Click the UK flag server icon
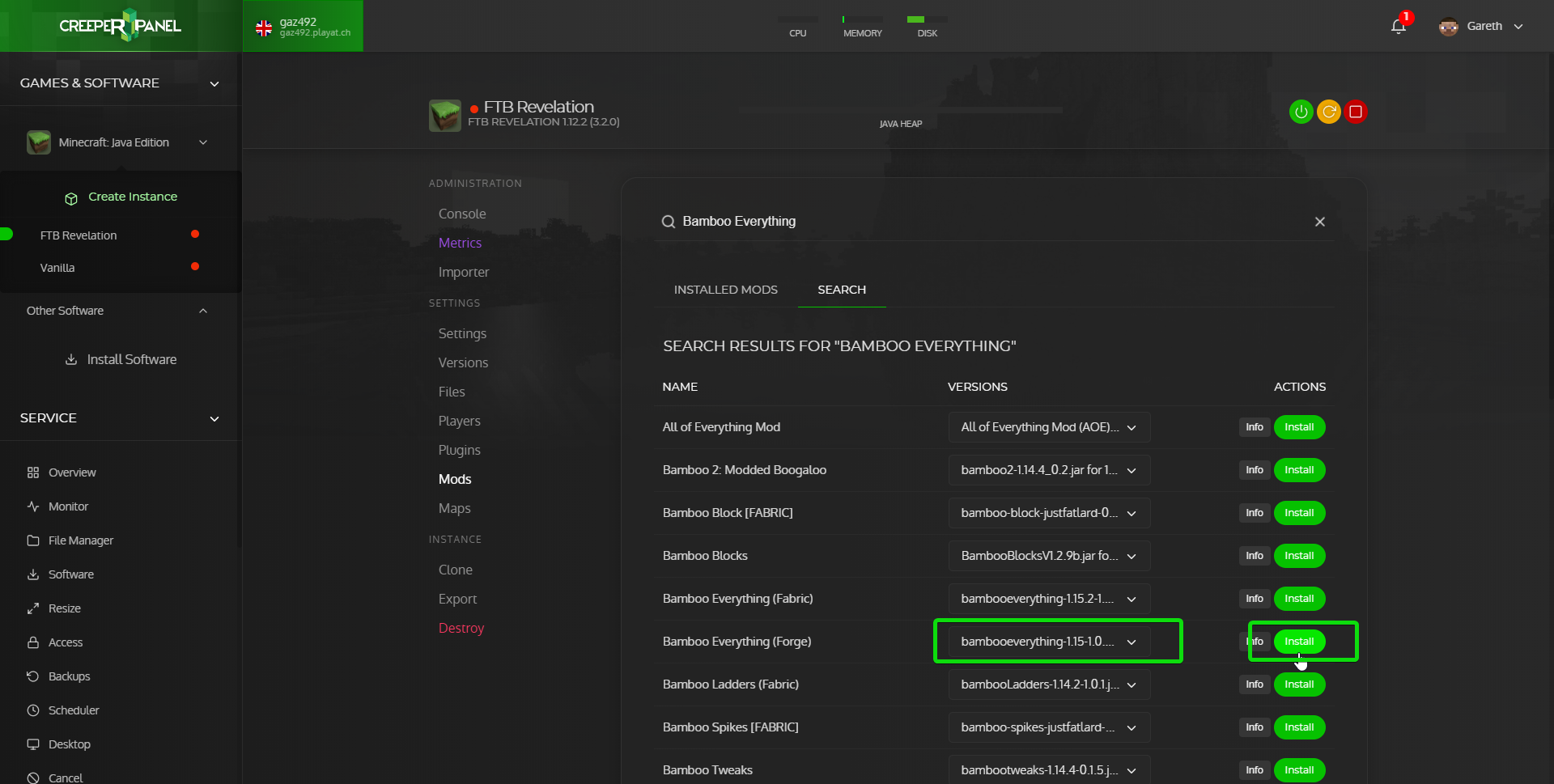 264,28
